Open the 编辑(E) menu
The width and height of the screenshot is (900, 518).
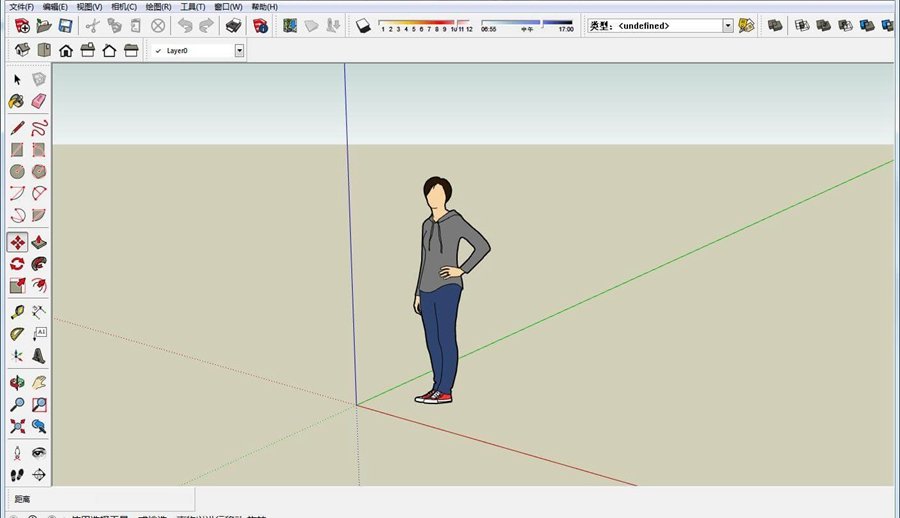point(55,7)
